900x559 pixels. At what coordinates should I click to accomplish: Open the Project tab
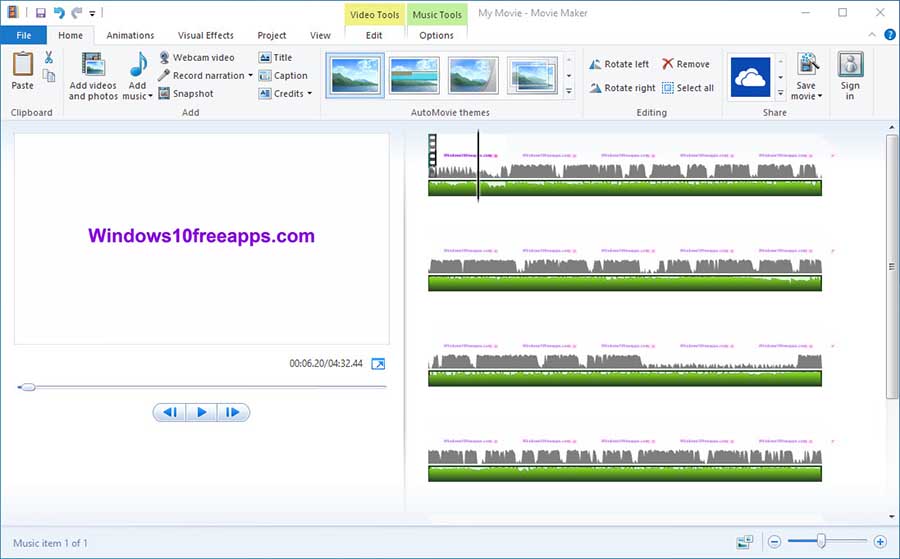coord(271,35)
